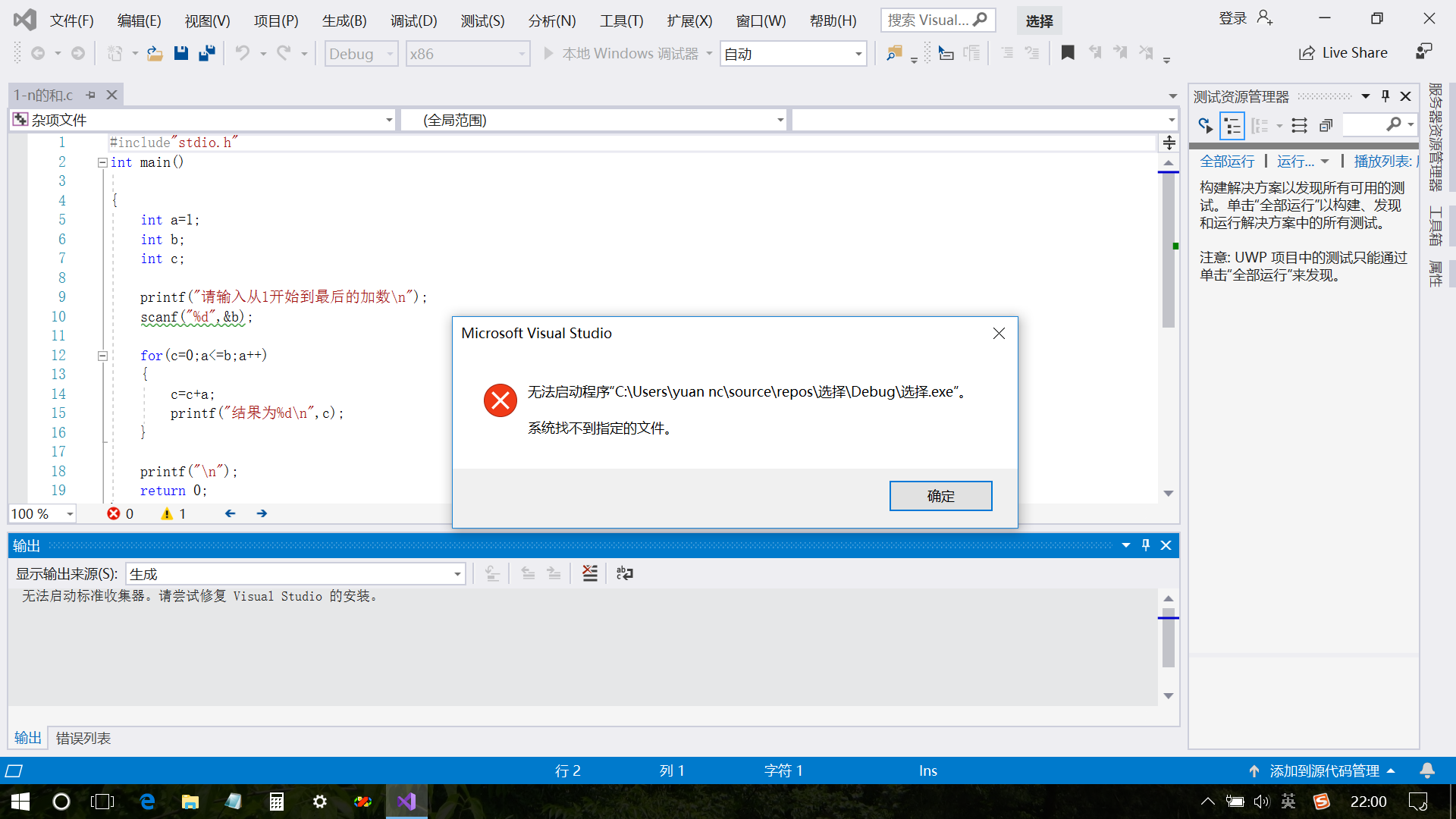1456x819 pixels.
Task: Expand the Debug configuration dropdown
Action: (390, 54)
